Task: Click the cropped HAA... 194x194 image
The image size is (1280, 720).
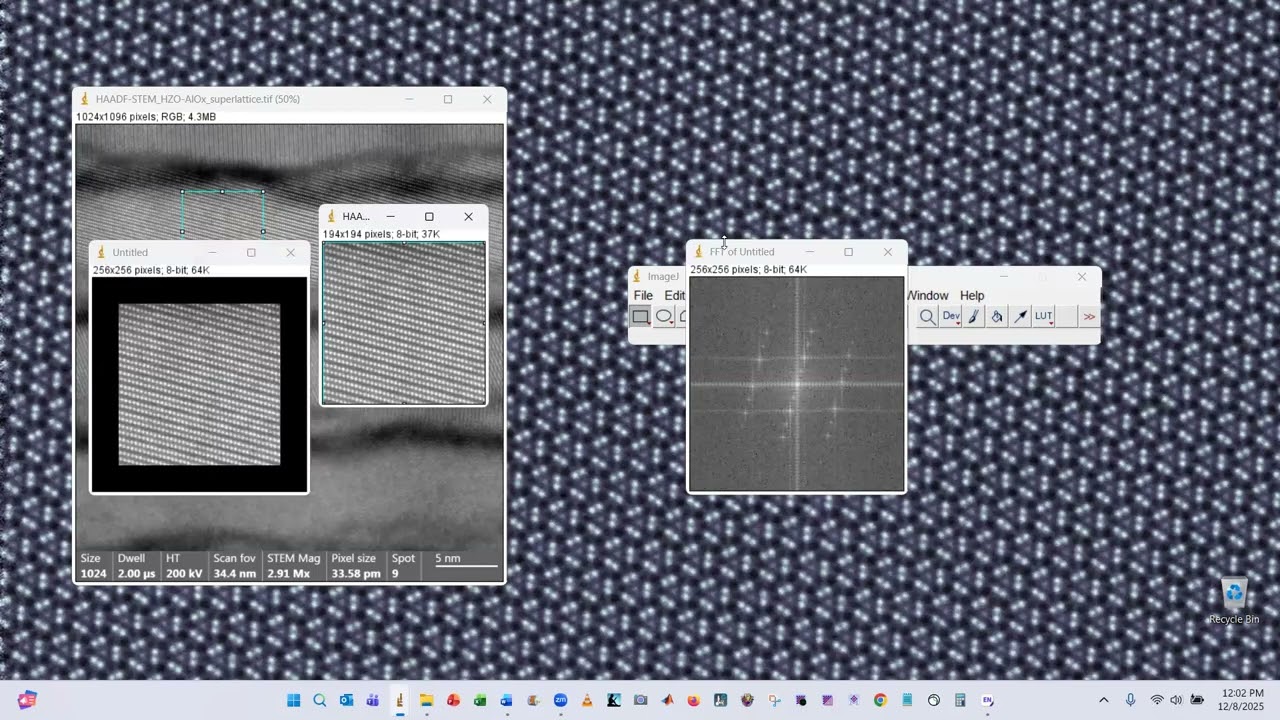Action: click(x=404, y=323)
